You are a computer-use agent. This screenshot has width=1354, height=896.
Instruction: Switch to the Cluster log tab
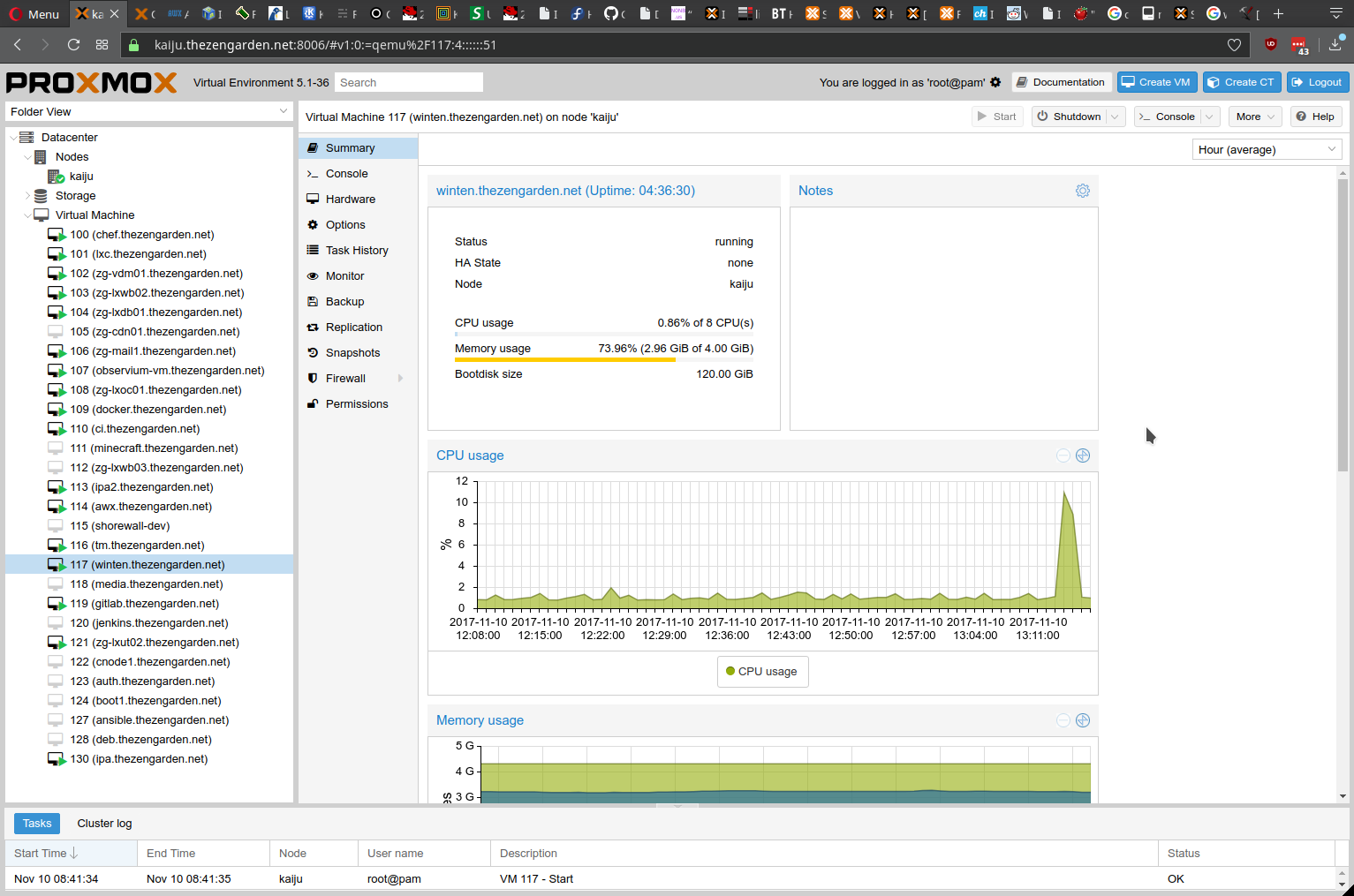tap(104, 824)
